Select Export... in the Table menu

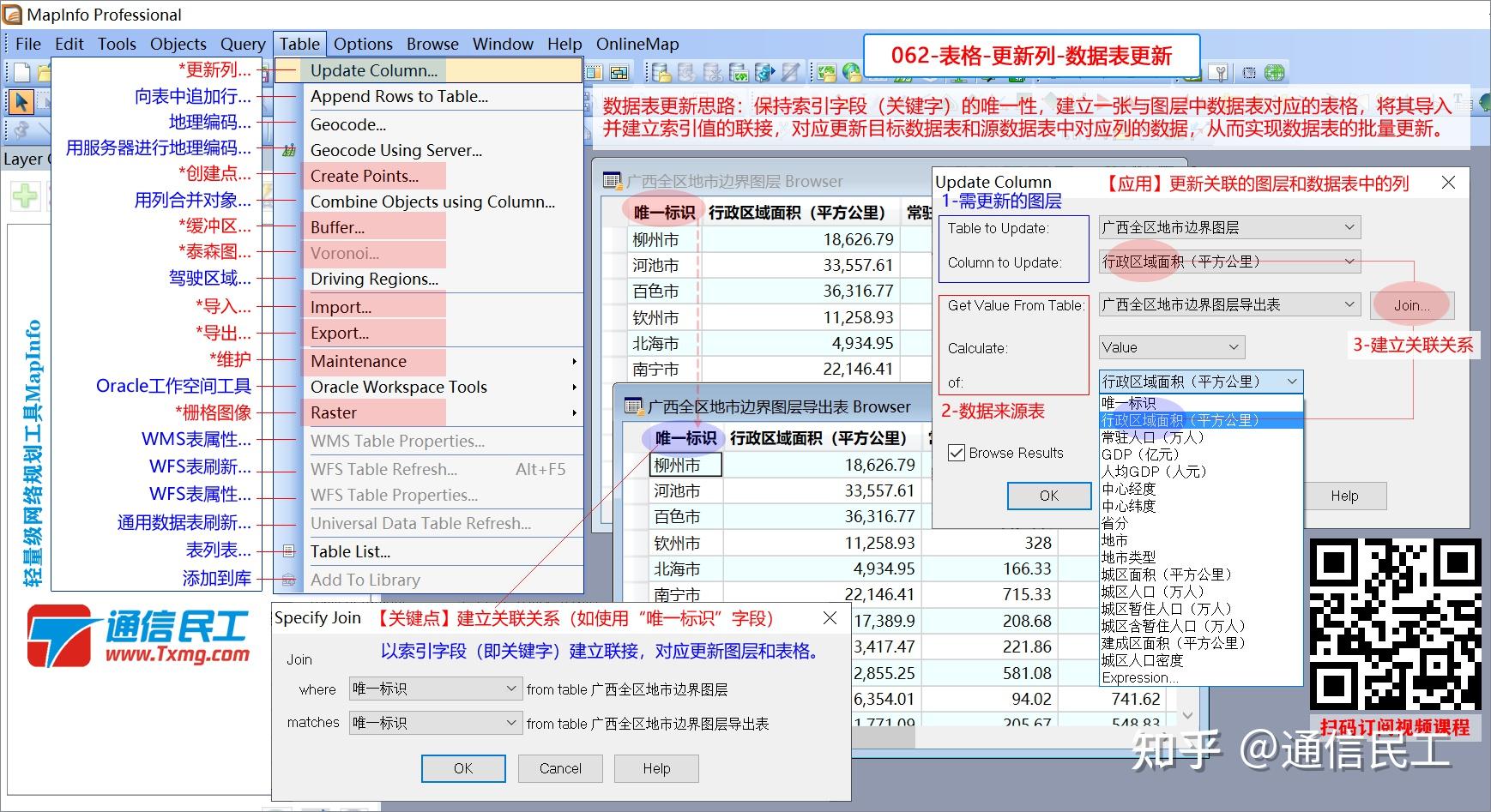(428, 333)
